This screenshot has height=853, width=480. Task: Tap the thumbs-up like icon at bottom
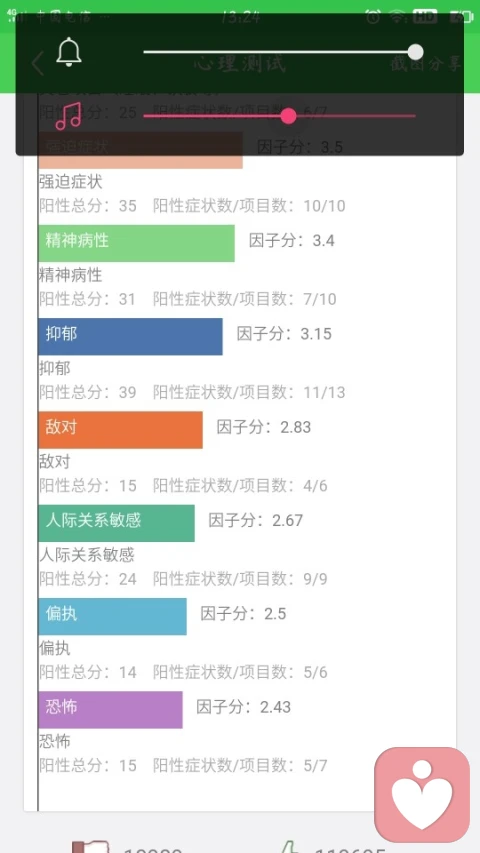point(288,846)
